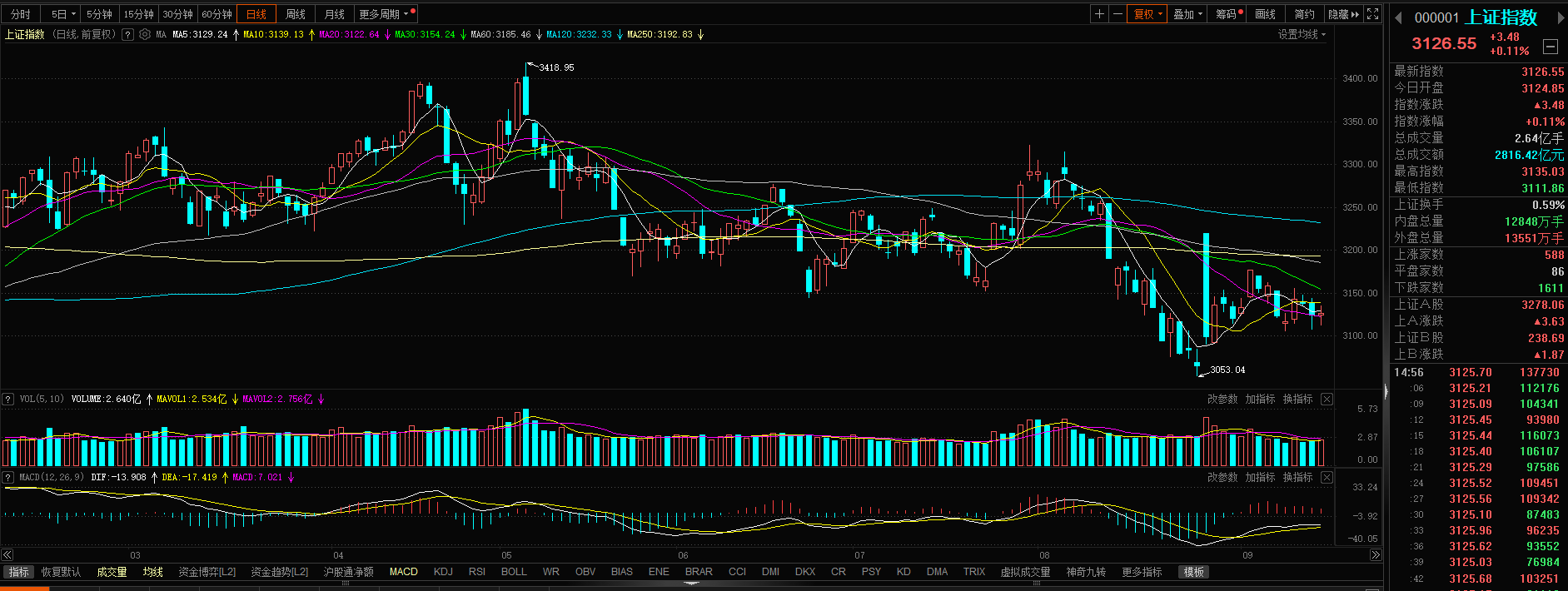Close the MACD indicator panel
The width and height of the screenshot is (1568, 591).
pyautogui.click(x=1327, y=478)
